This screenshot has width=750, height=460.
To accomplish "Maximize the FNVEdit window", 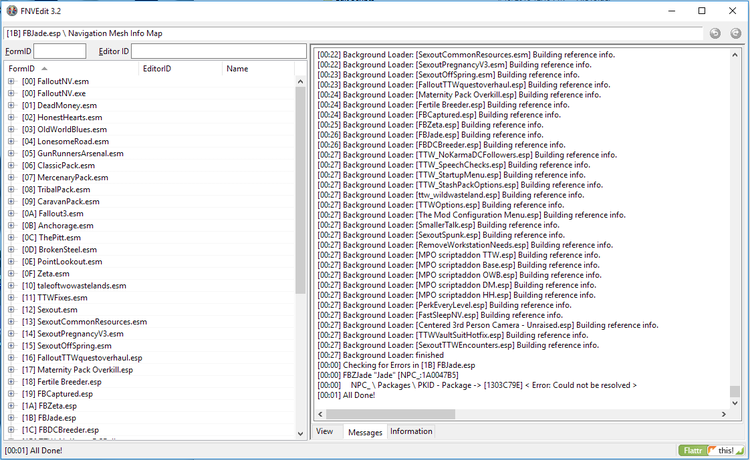I will (702, 11).
